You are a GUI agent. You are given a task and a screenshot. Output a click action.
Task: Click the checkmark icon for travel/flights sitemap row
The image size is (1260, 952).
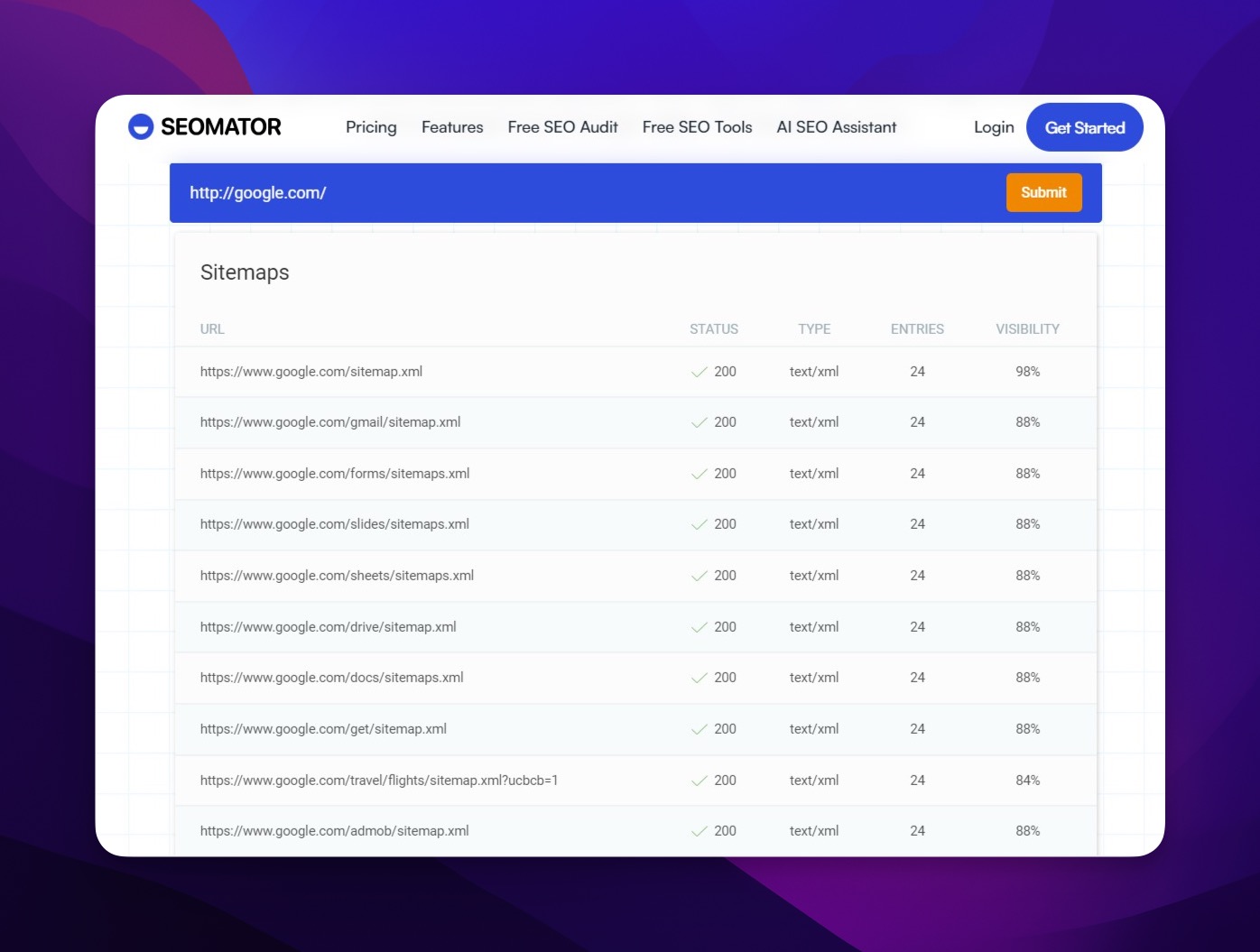699,780
